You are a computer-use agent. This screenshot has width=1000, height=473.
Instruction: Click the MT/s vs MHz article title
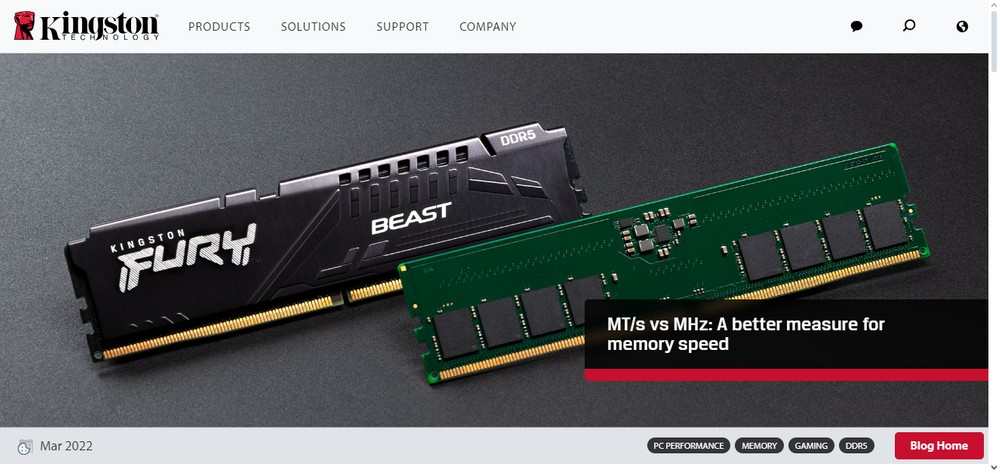coord(746,334)
